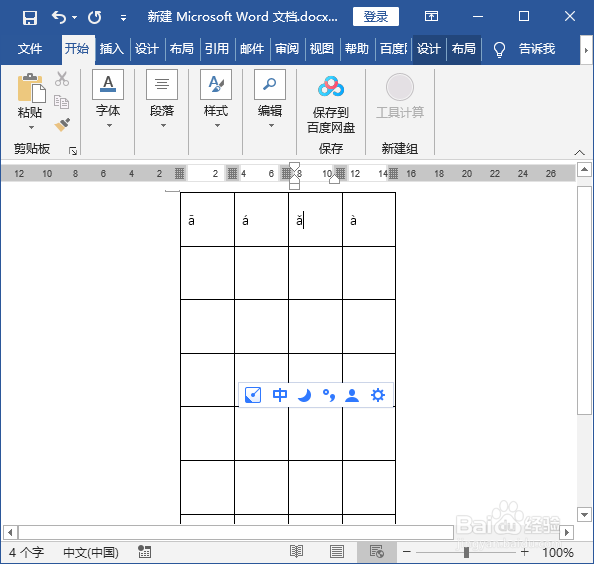Click the table cell containing ǎ

coord(315,220)
